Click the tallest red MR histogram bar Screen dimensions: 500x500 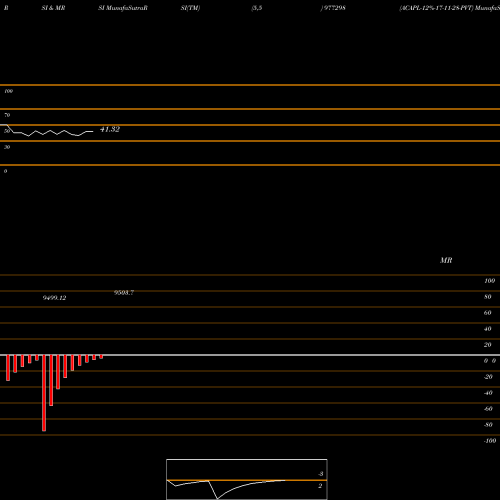tap(44, 393)
